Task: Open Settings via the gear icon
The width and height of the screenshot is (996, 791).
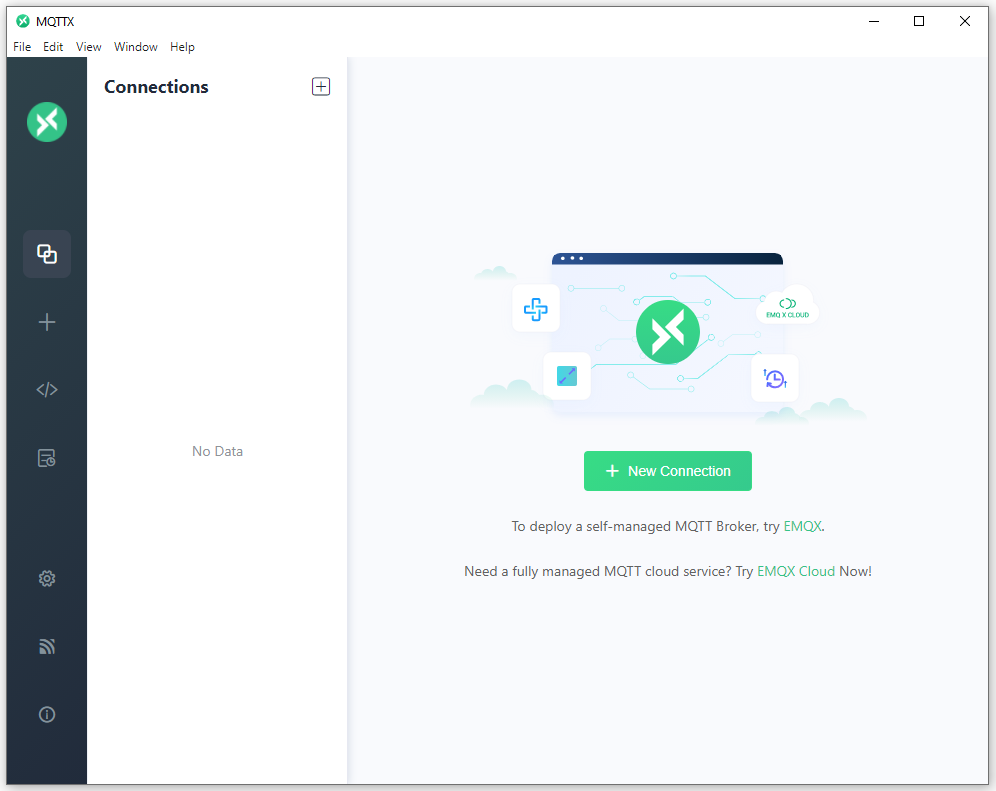Action: (46, 578)
